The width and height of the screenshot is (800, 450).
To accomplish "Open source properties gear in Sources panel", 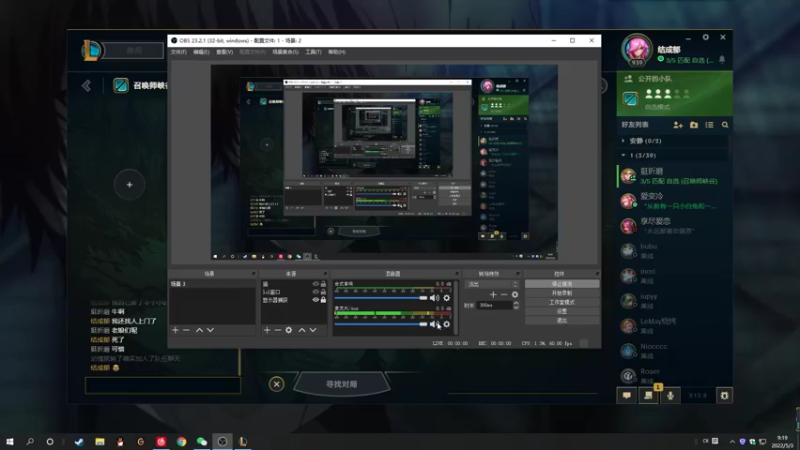I will click(x=289, y=330).
